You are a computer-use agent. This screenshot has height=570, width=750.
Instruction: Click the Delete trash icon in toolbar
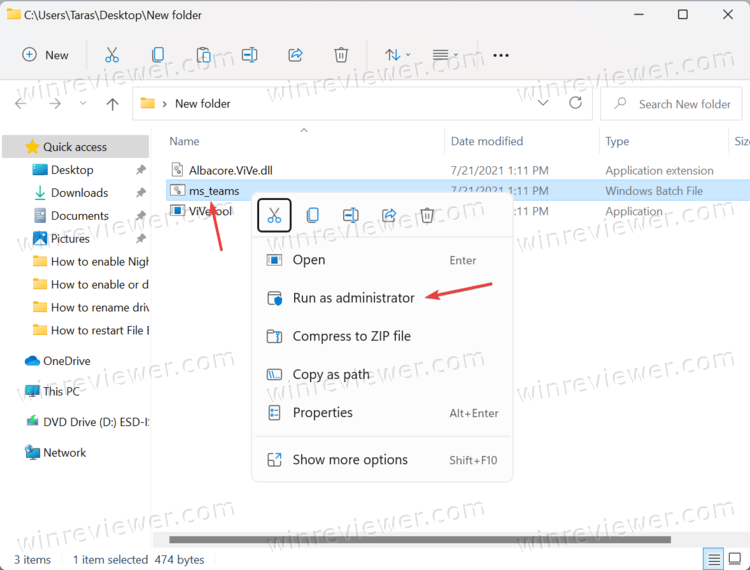coord(341,55)
